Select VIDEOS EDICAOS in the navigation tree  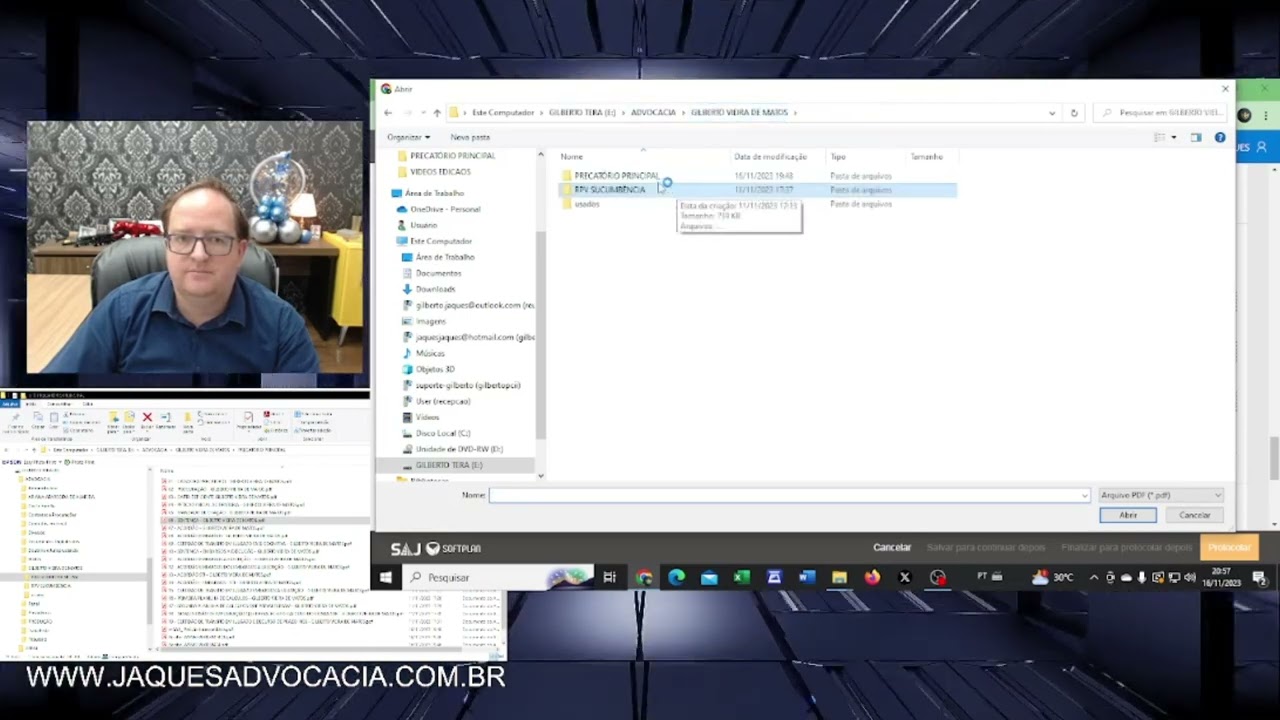[x=440, y=172]
